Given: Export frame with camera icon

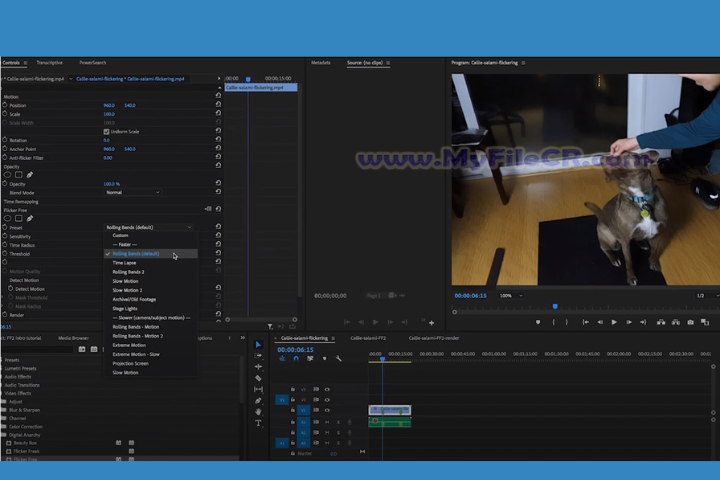Looking at the screenshot, I should pyautogui.click(x=690, y=322).
